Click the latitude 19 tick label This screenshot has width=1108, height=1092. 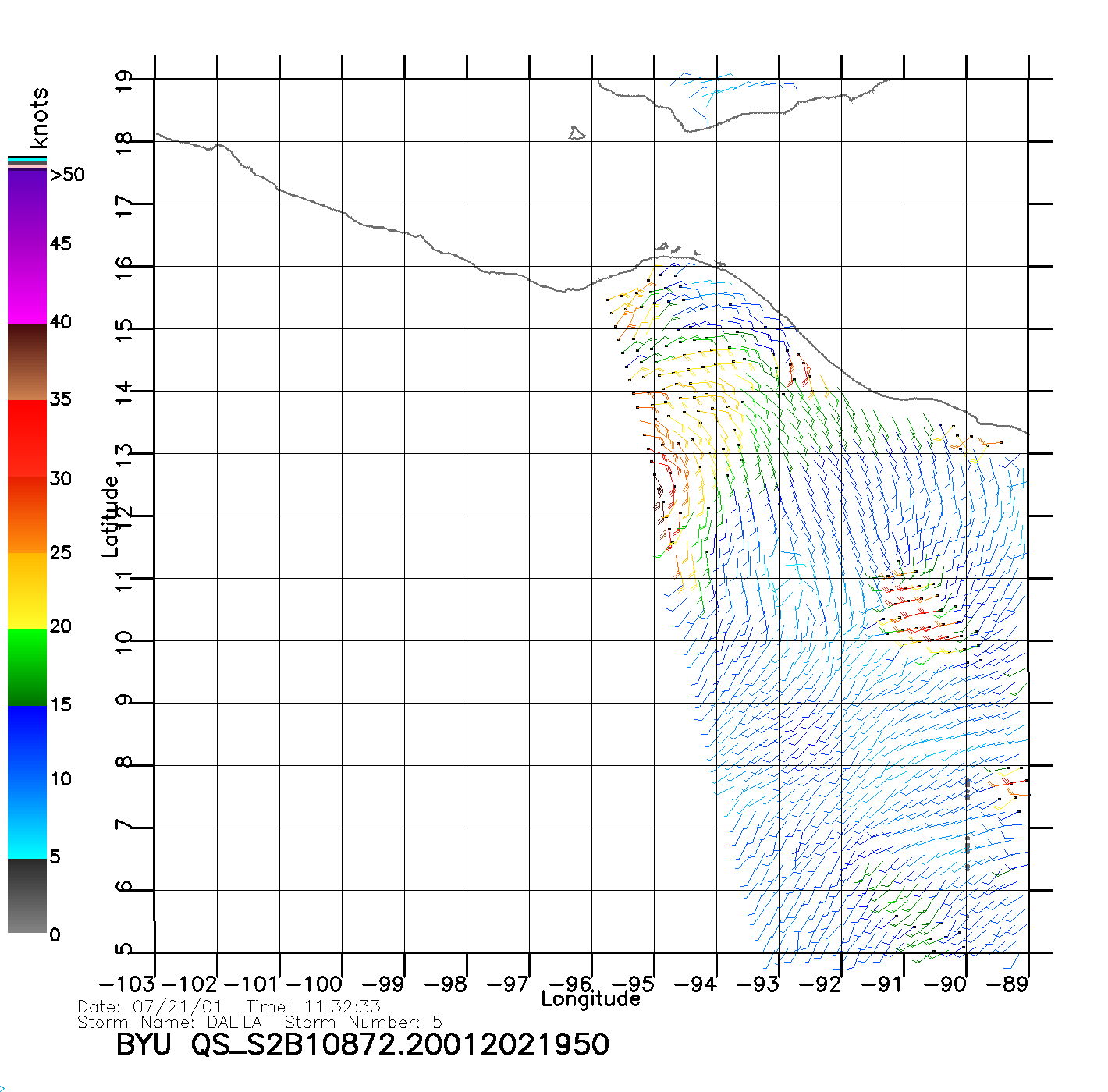(x=124, y=81)
